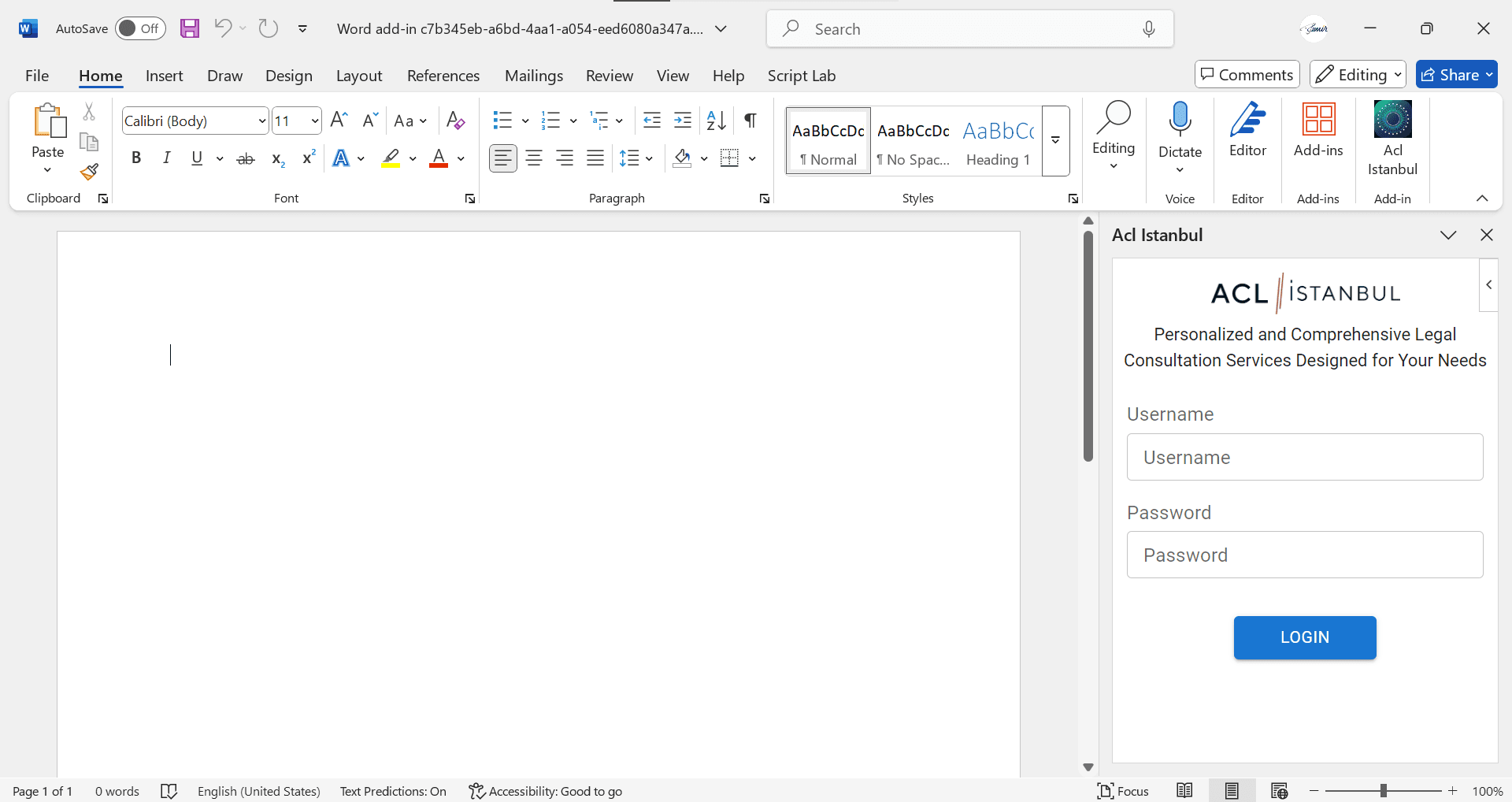Click the Save icon in title bar
Viewport: 1512px width, 802px height.
tap(190, 29)
